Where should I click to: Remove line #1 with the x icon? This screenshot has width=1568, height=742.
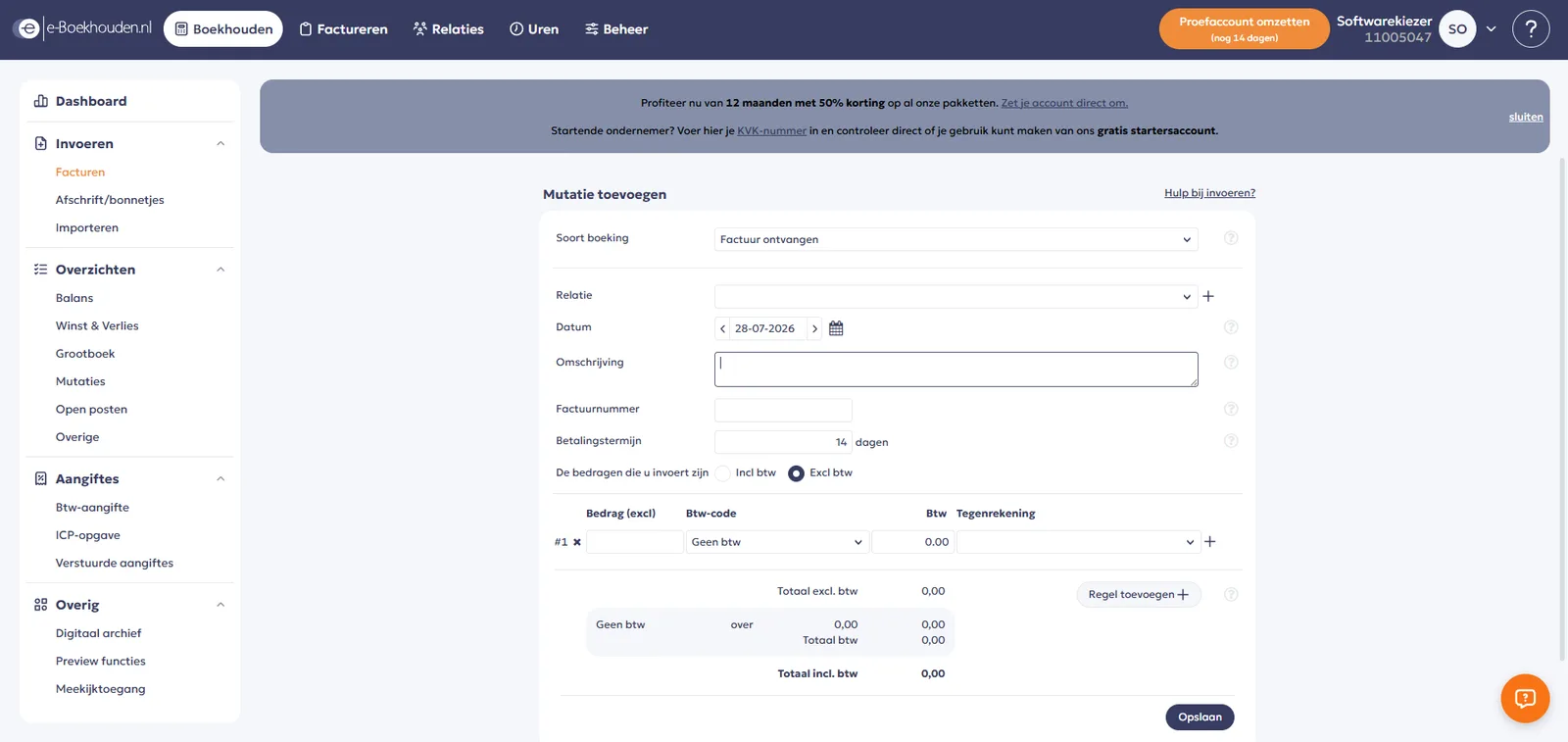pyautogui.click(x=577, y=542)
